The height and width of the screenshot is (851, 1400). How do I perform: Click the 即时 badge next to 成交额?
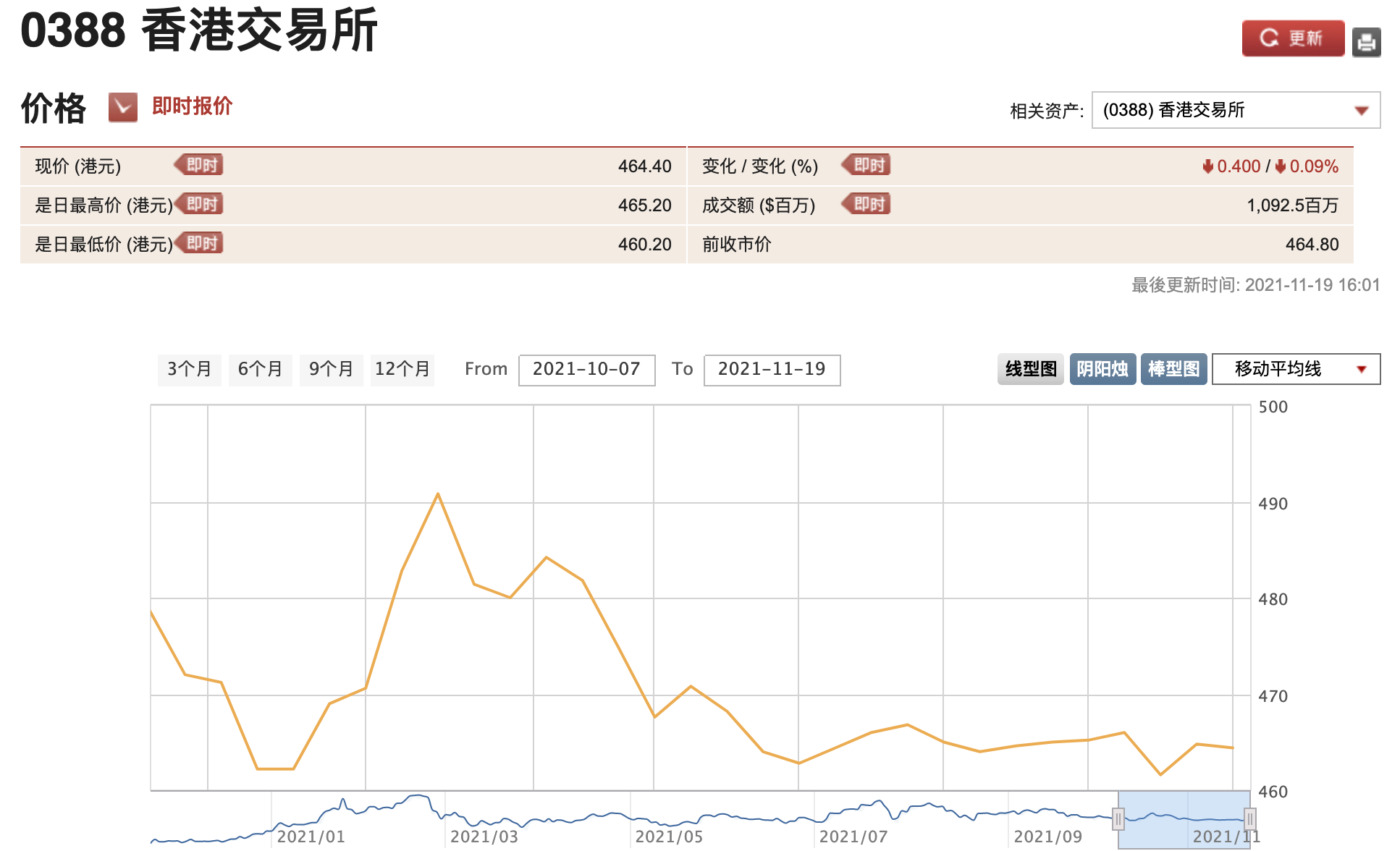(867, 204)
